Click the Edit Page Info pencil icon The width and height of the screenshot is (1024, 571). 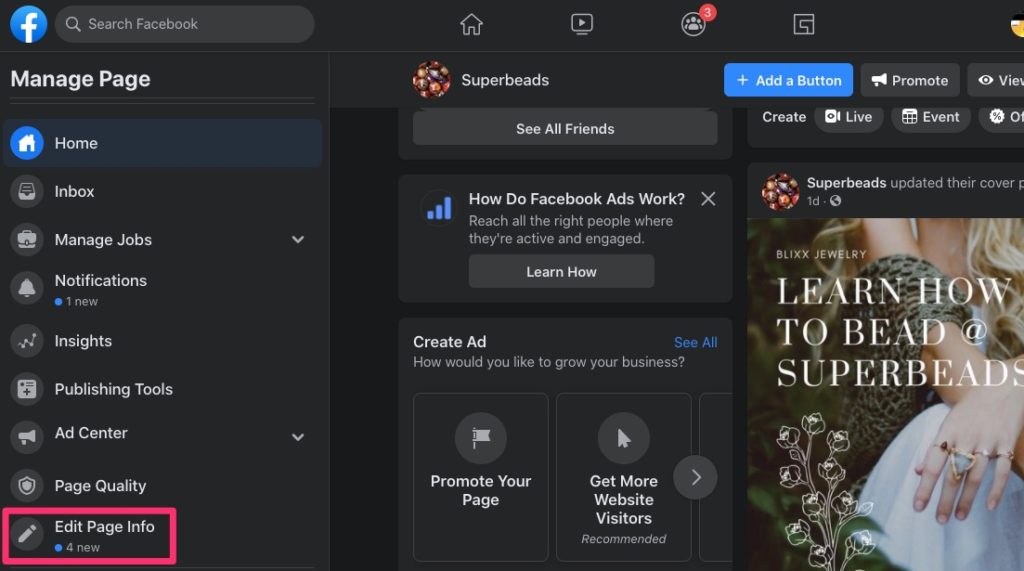click(27, 534)
